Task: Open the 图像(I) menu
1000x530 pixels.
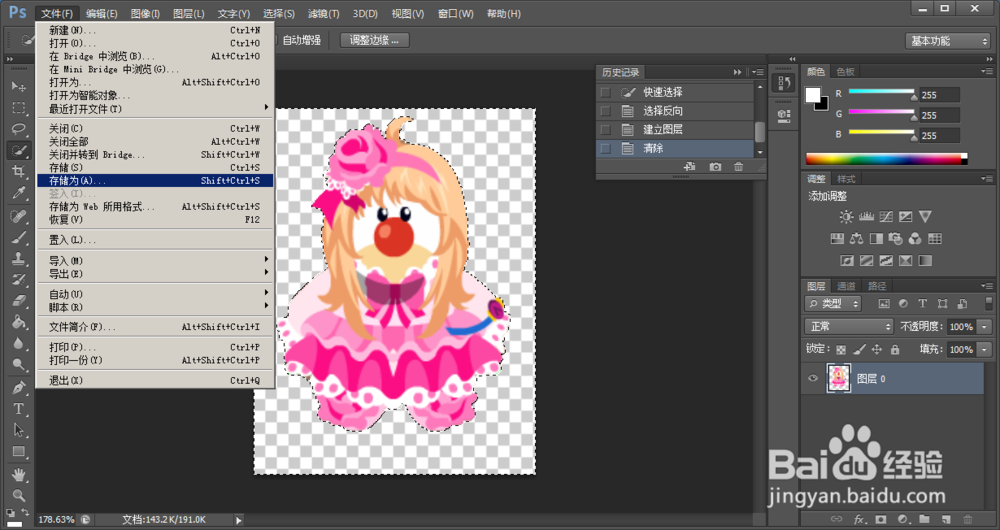Action: pyautogui.click(x=145, y=13)
